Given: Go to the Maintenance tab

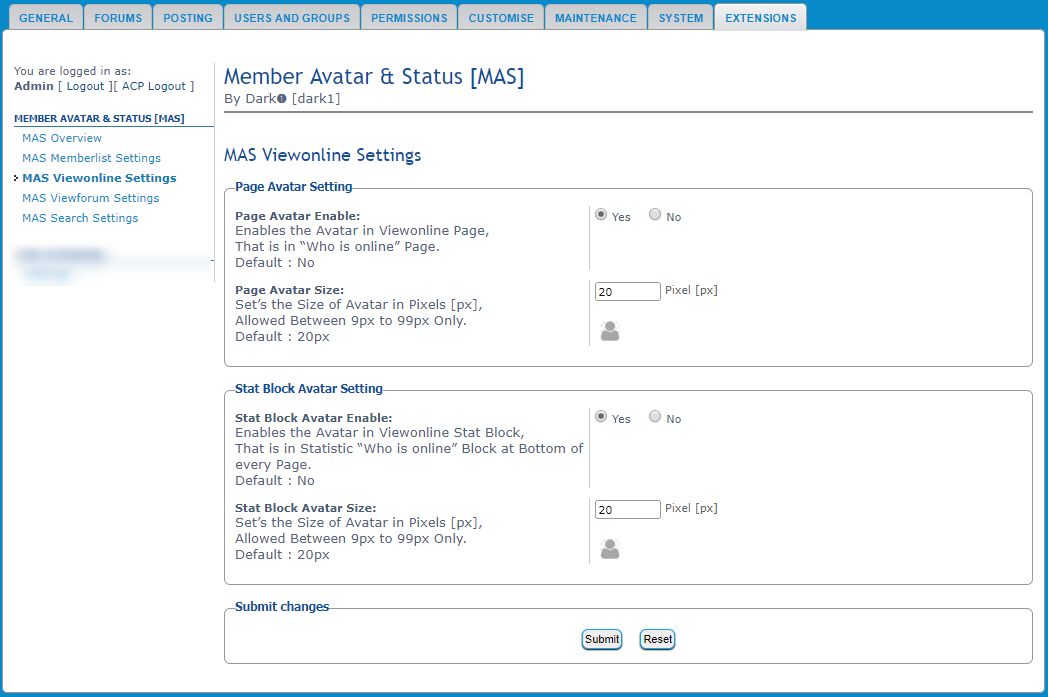Looking at the screenshot, I should pos(595,18).
